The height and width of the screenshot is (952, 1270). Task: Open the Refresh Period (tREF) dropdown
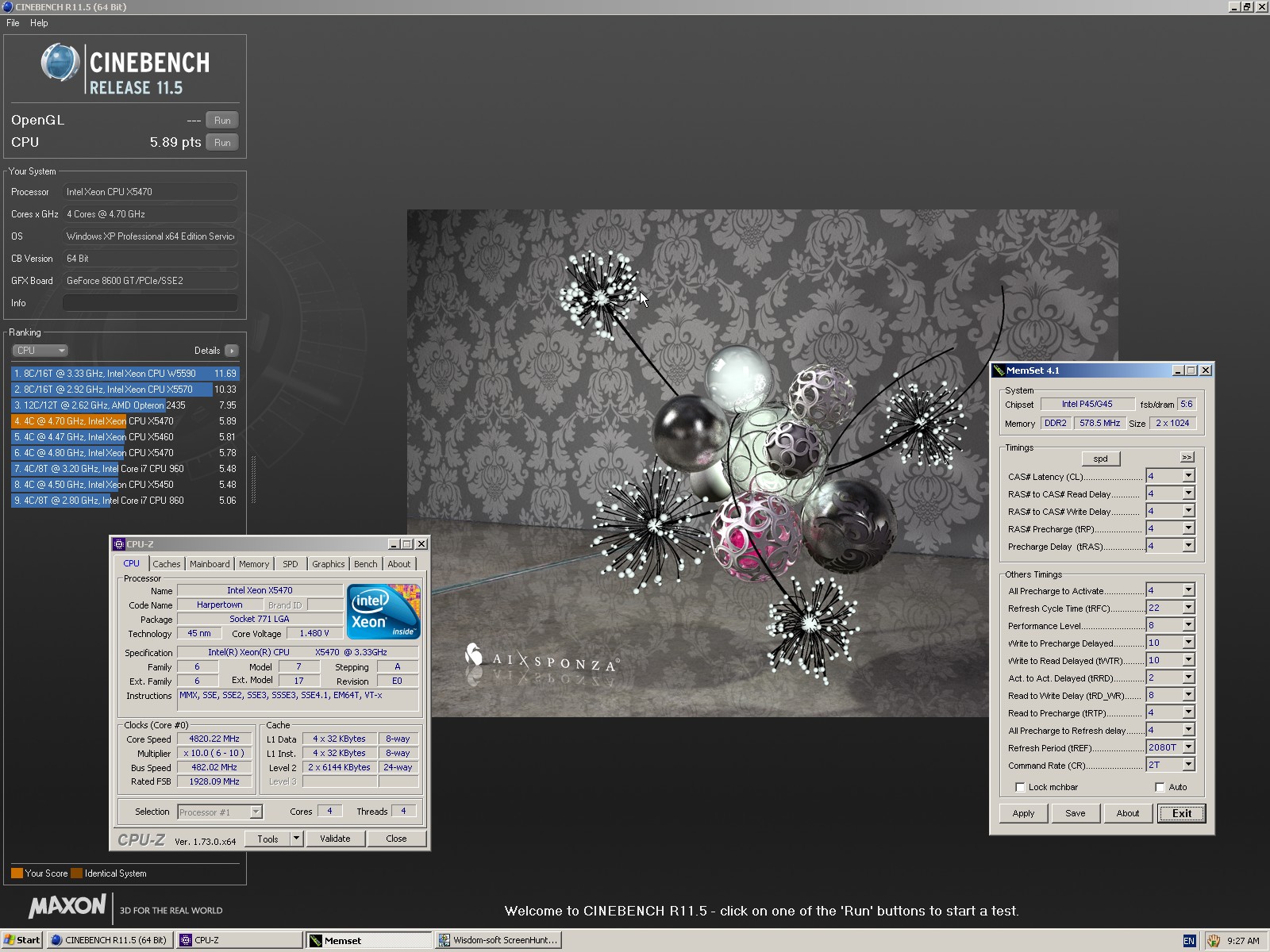click(x=1188, y=747)
